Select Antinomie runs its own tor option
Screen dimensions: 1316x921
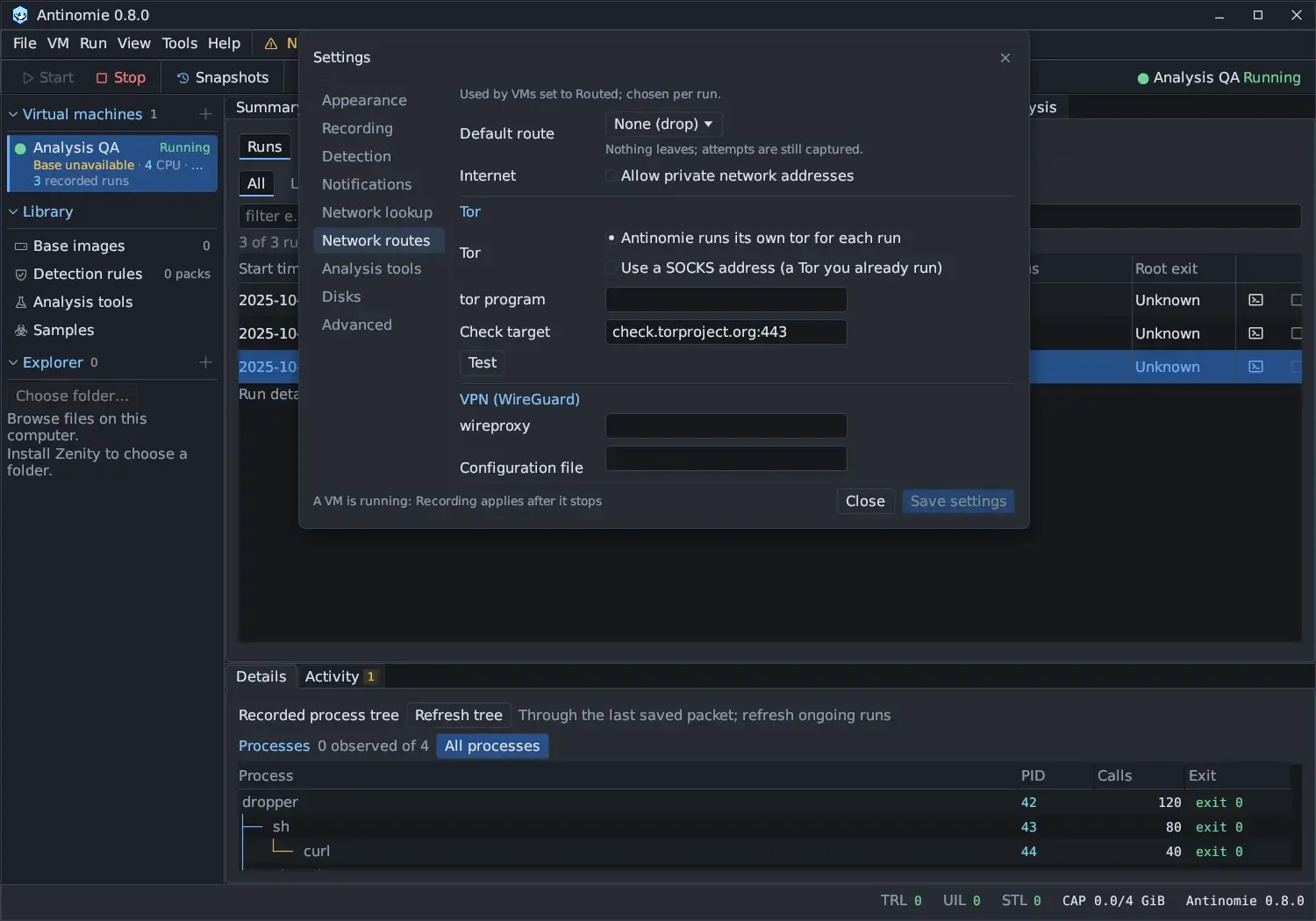(612, 238)
